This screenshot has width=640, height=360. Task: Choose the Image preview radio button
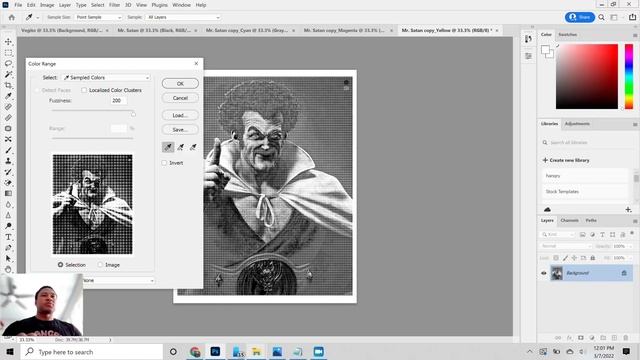pos(100,265)
